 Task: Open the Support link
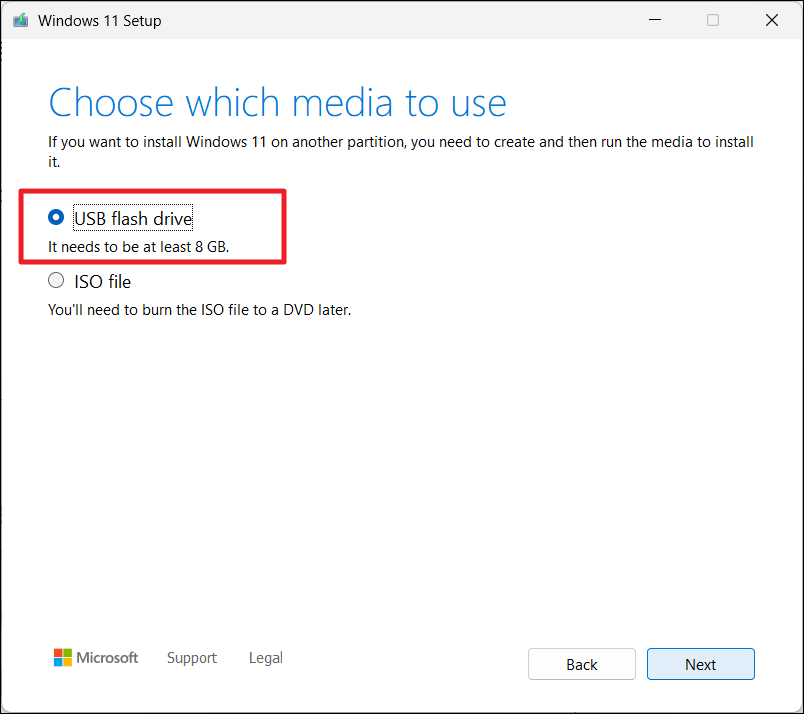[192, 658]
